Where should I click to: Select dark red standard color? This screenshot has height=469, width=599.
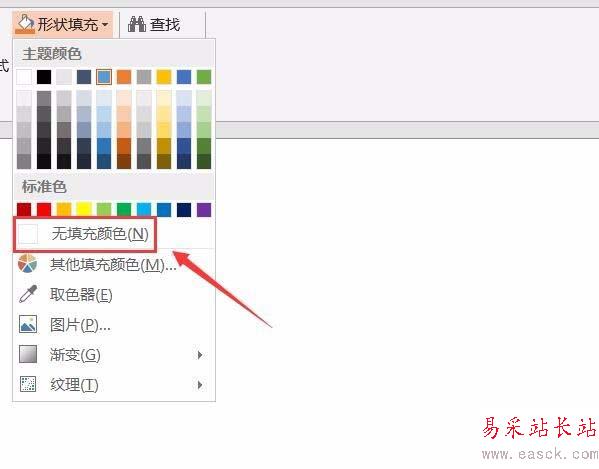pos(24,210)
